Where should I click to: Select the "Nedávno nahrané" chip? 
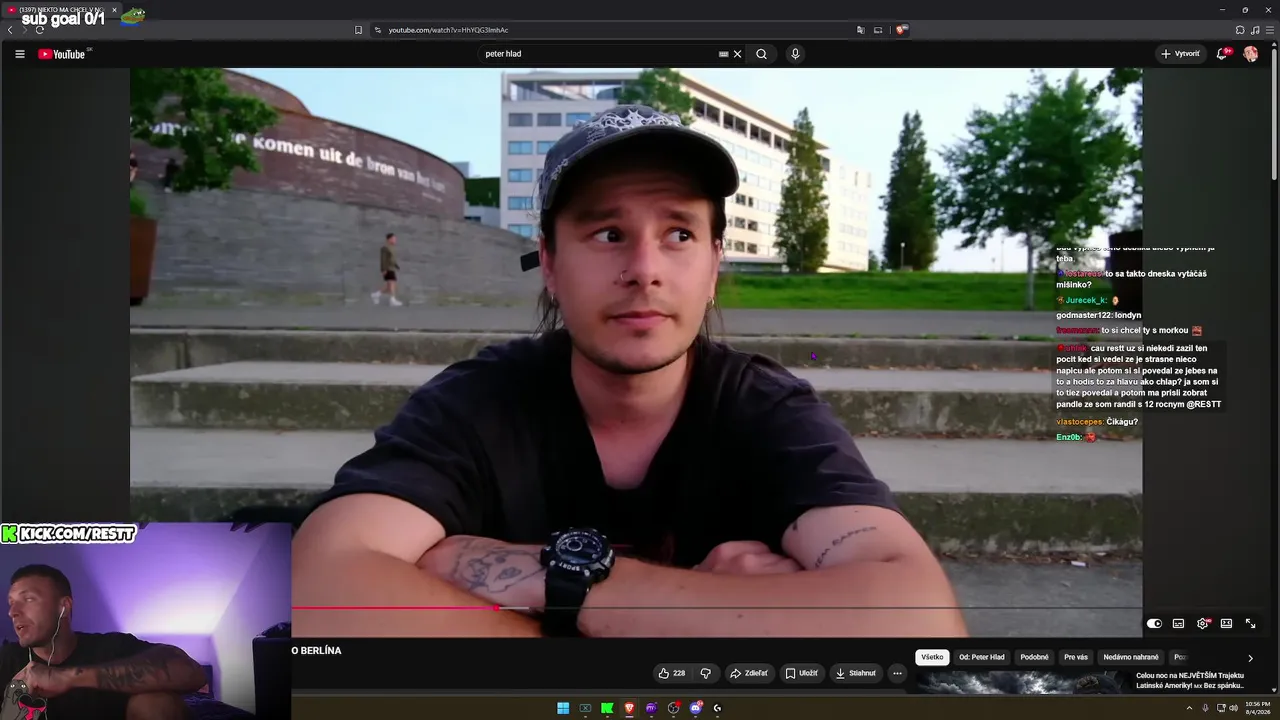[1131, 657]
